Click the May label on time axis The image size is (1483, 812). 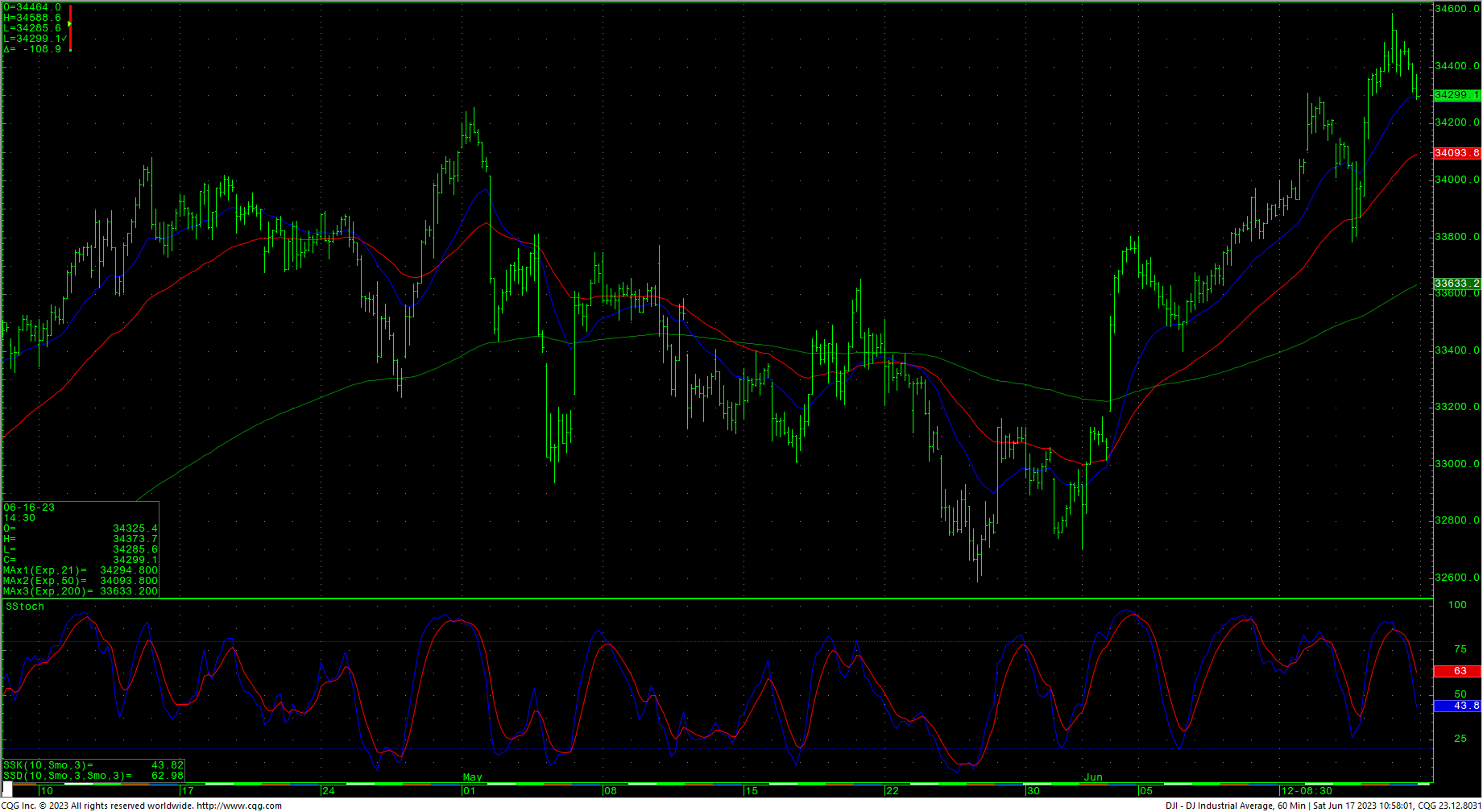click(x=472, y=777)
